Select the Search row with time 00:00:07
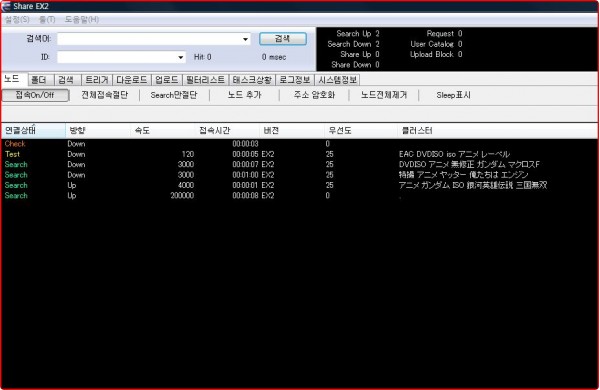The height and width of the screenshot is (390, 600). coord(300,165)
